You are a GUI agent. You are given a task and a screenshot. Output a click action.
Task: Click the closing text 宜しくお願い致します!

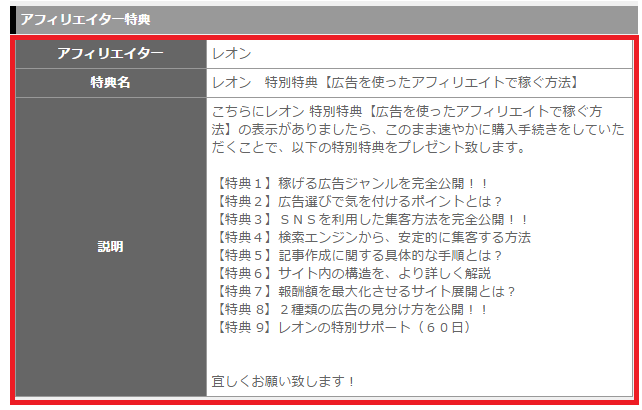pos(283,381)
